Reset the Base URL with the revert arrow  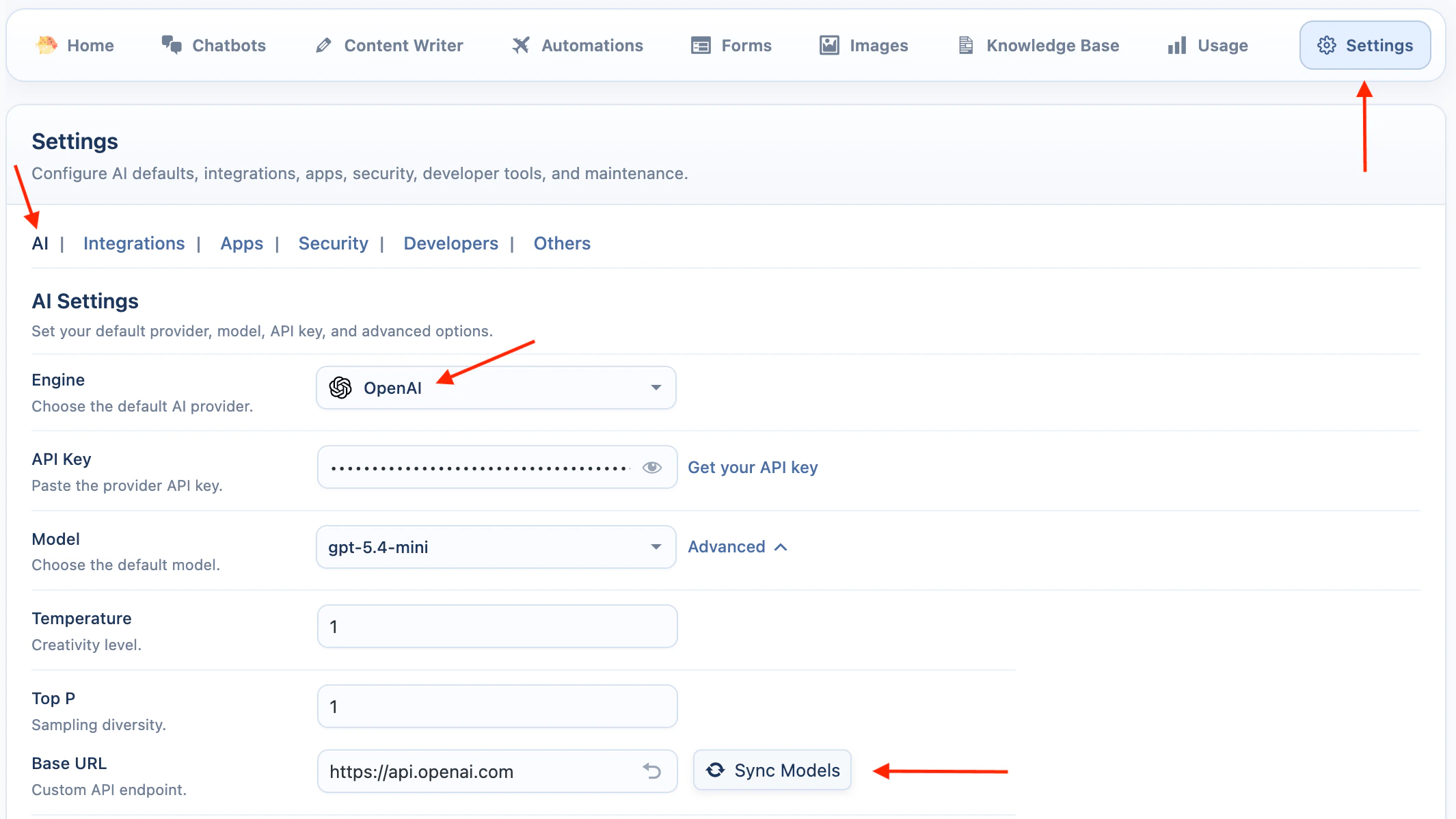click(652, 770)
